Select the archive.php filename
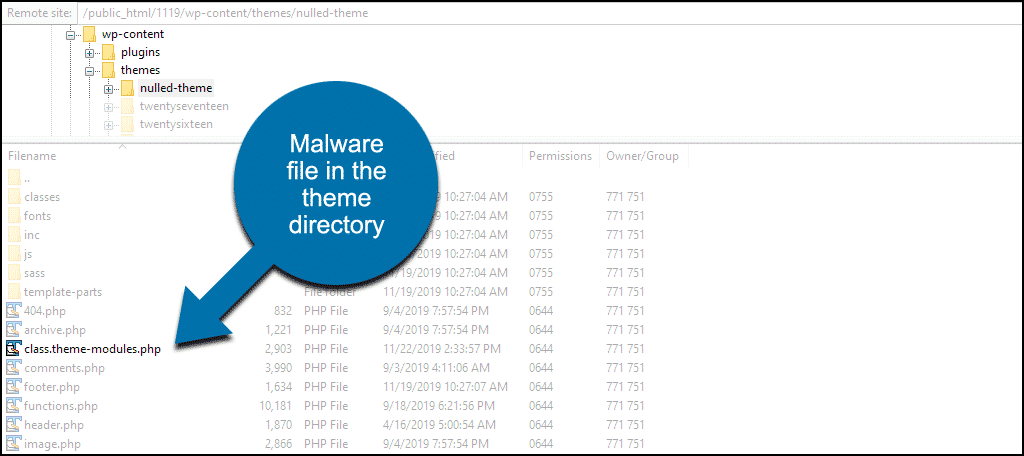The image size is (1024, 456). 55,330
